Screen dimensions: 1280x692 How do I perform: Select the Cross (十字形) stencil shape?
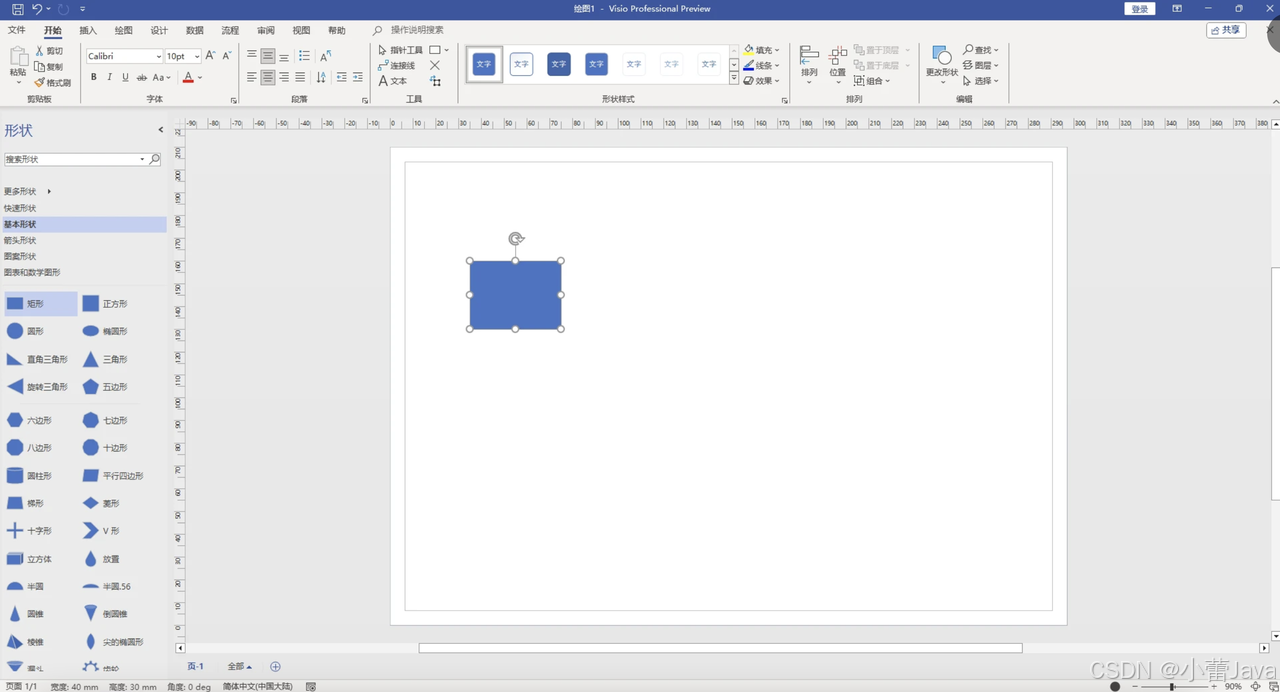pyautogui.click(x=15, y=531)
